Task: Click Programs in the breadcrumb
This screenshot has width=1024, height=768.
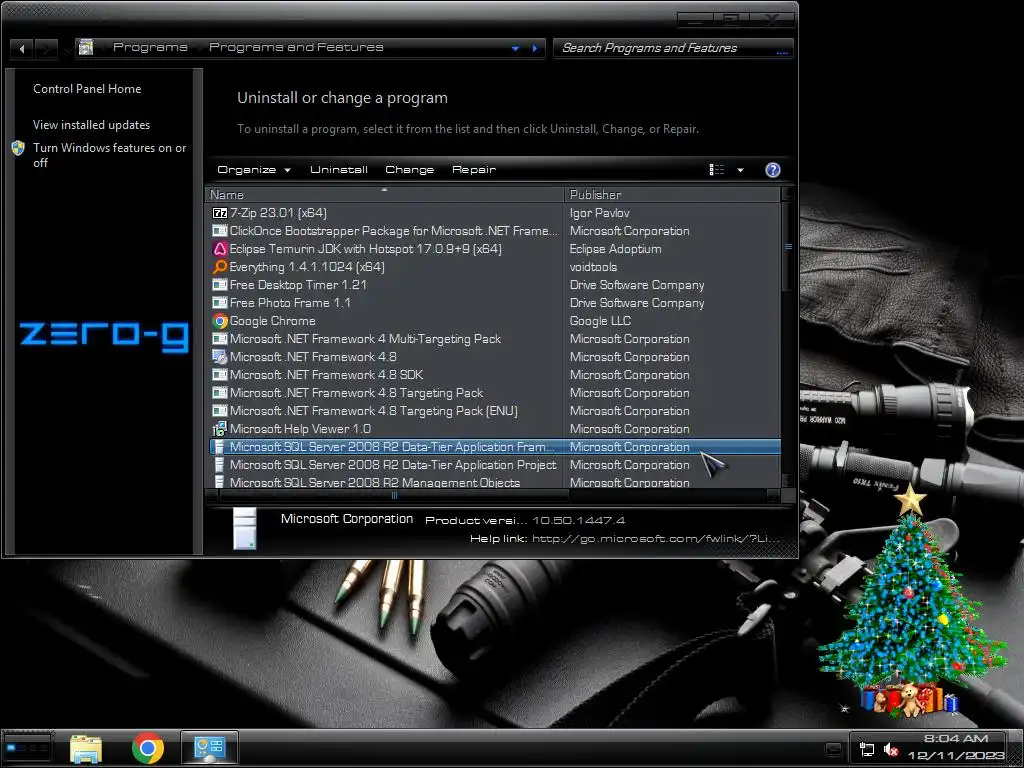Action: (x=150, y=47)
